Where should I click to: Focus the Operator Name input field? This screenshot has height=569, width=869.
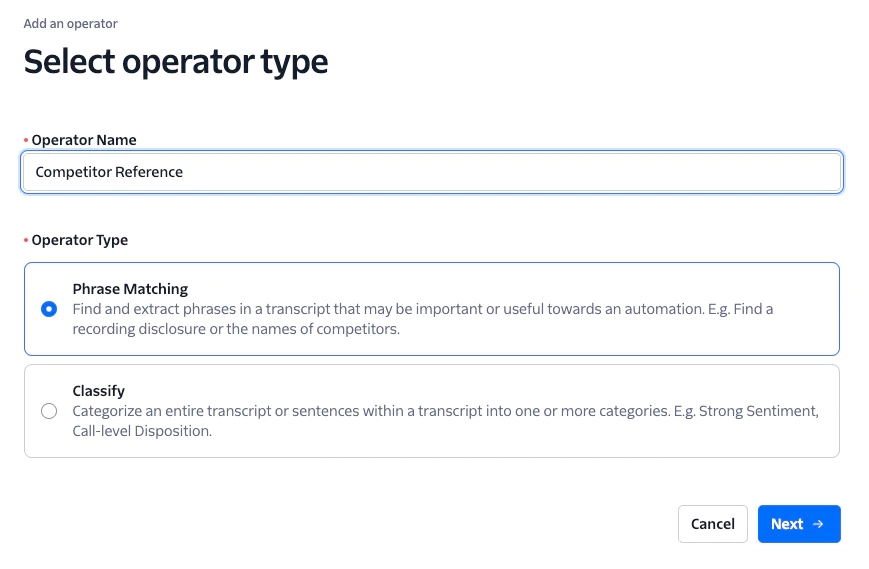(x=430, y=172)
